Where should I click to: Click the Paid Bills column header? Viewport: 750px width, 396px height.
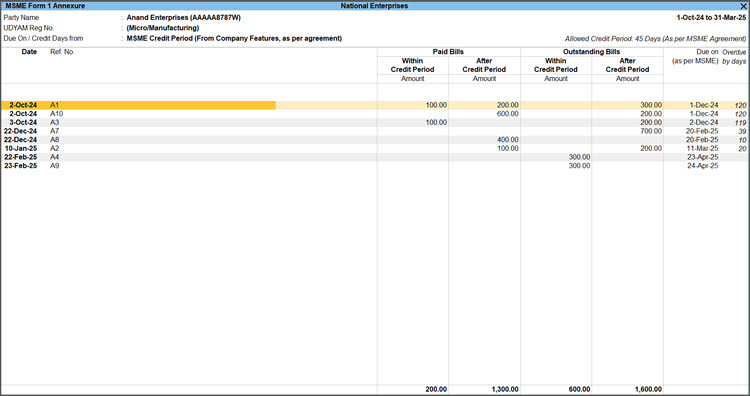tap(448, 52)
